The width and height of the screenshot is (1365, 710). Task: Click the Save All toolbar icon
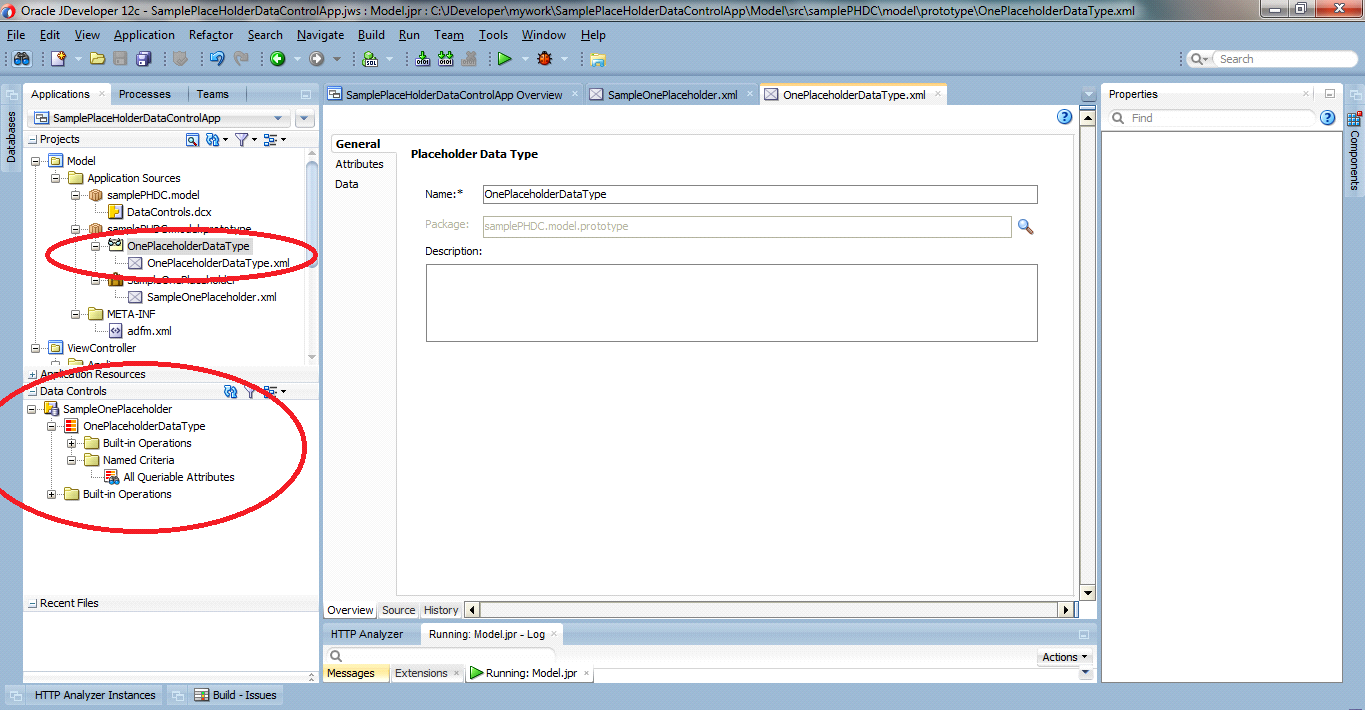click(x=143, y=58)
